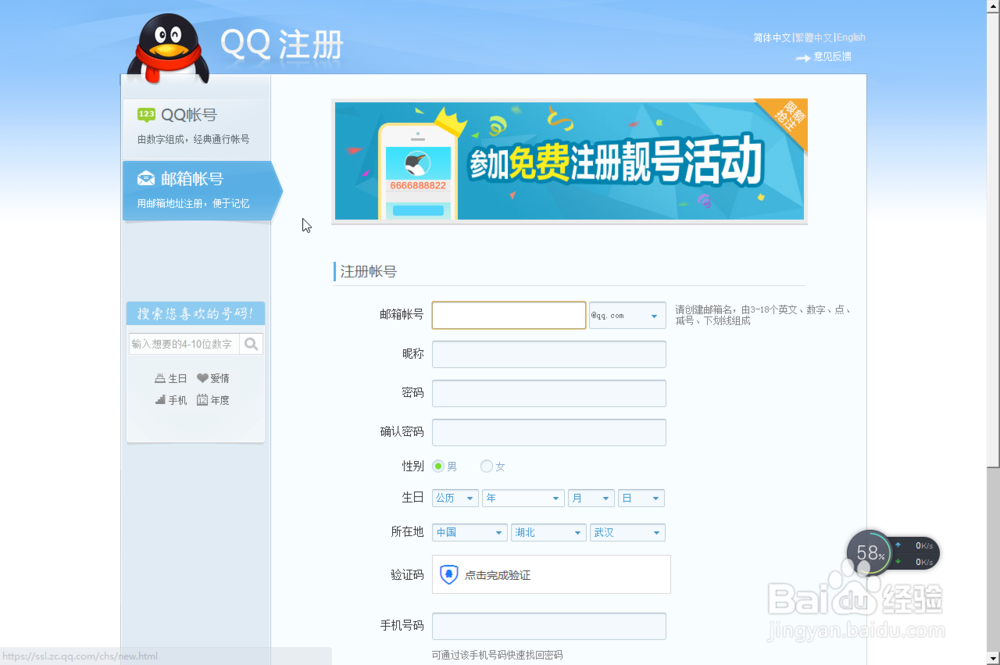Screen dimensions: 1000x665
Task: Select the 男 gender radio button
Action: (438, 467)
